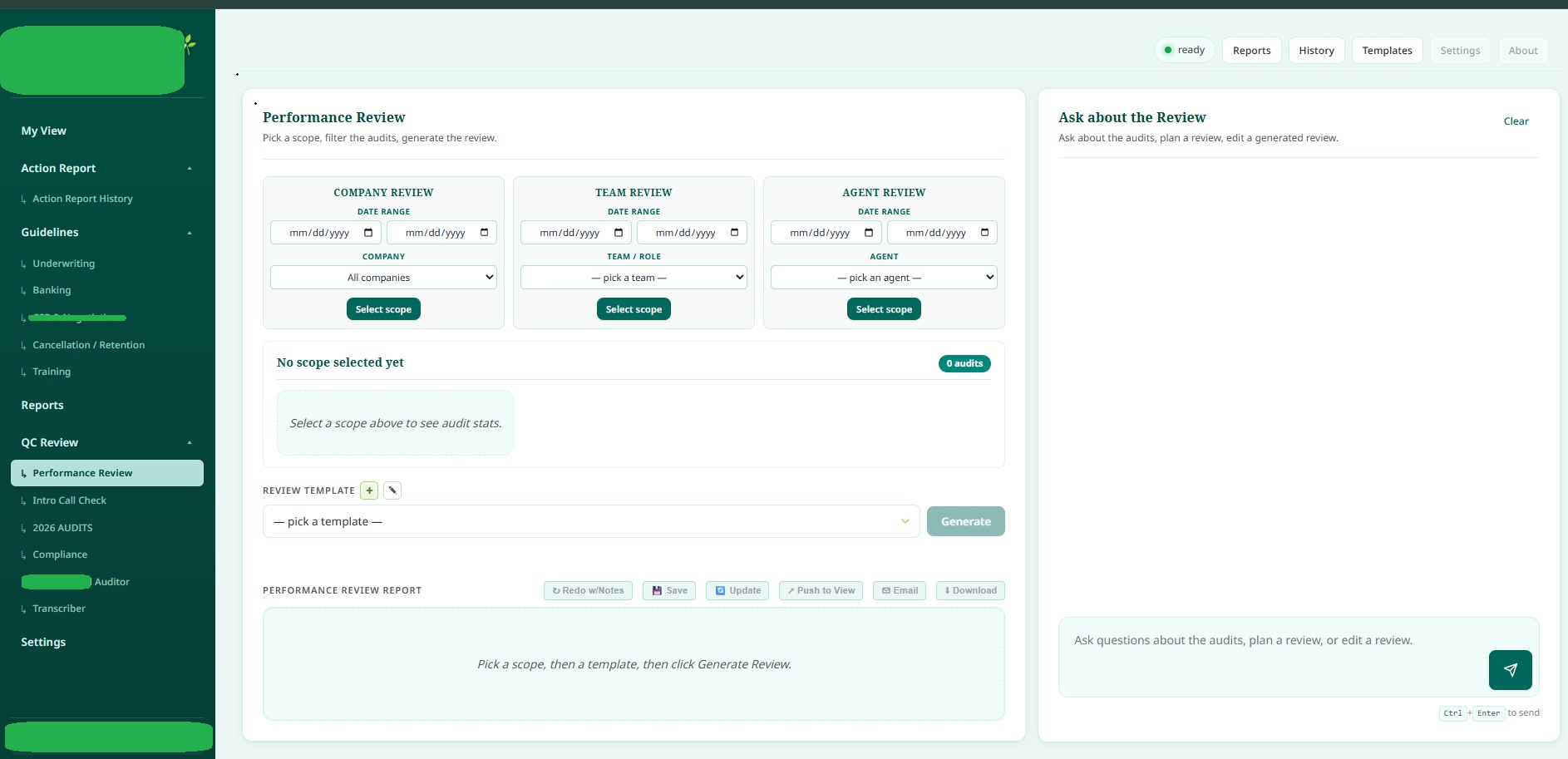Open calendar picker for Team Review start date
The image size is (1568, 759).
(619, 233)
